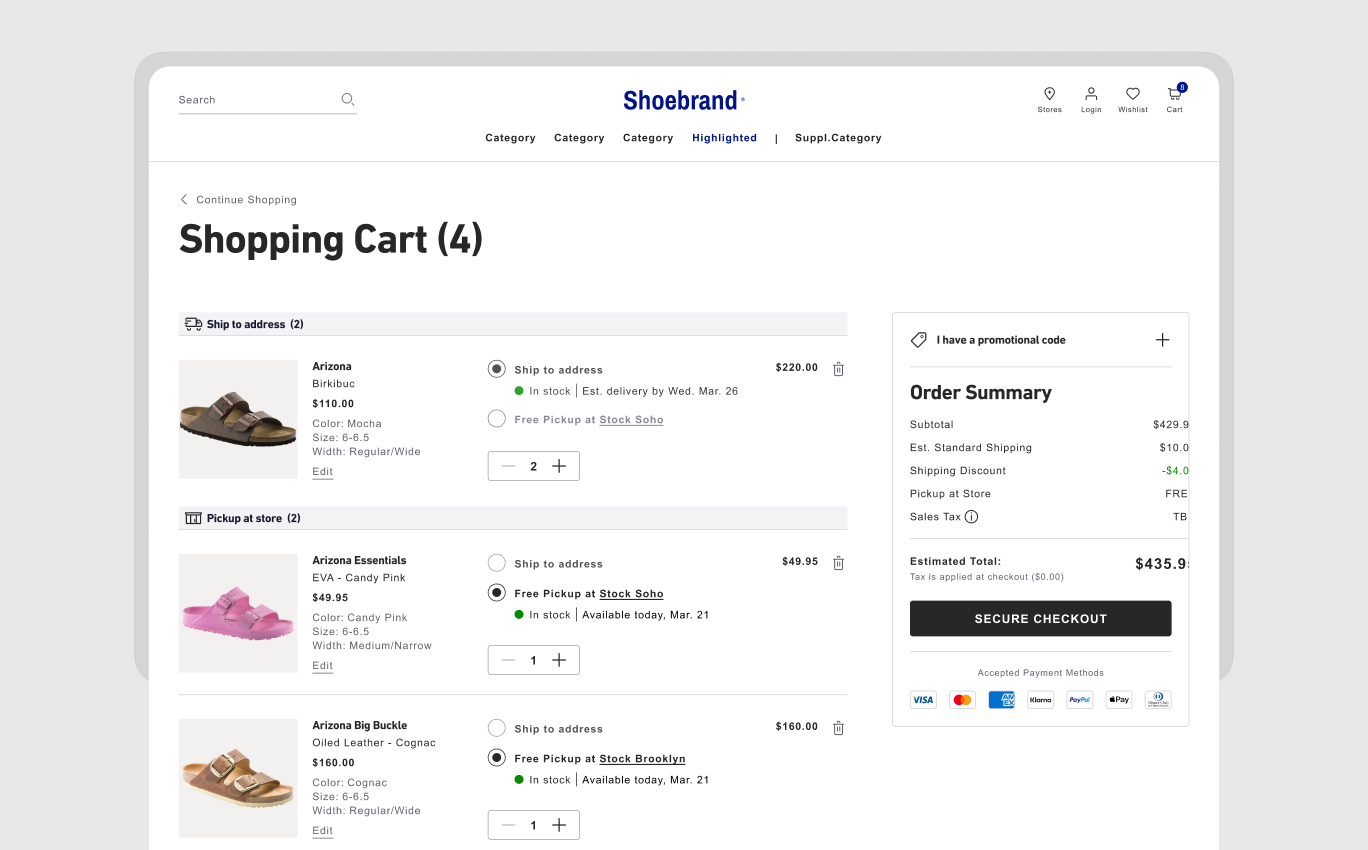Open the Highlighted nav item
This screenshot has height=850, width=1368.
725,138
